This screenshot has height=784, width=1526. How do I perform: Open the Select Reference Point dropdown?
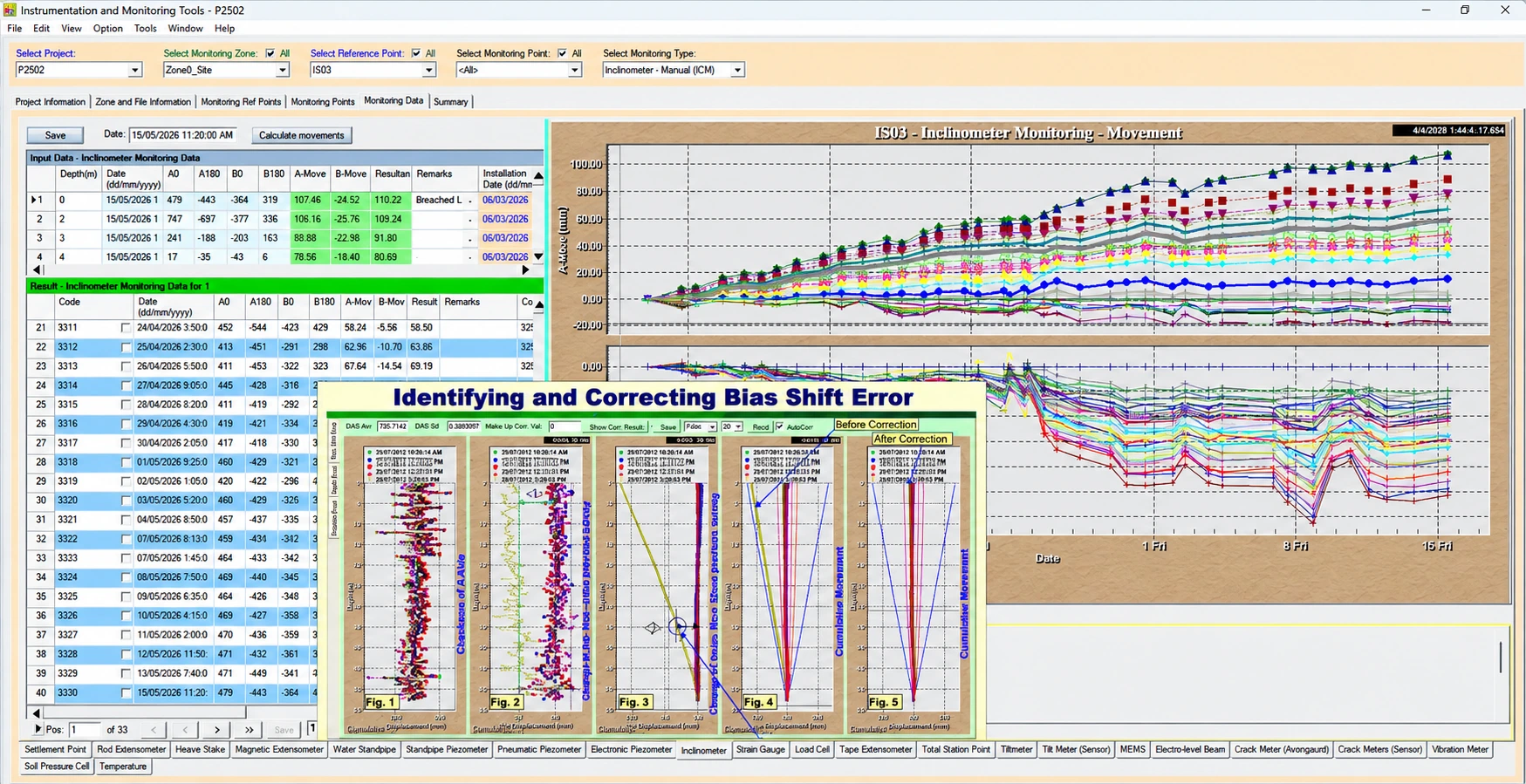click(428, 70)
